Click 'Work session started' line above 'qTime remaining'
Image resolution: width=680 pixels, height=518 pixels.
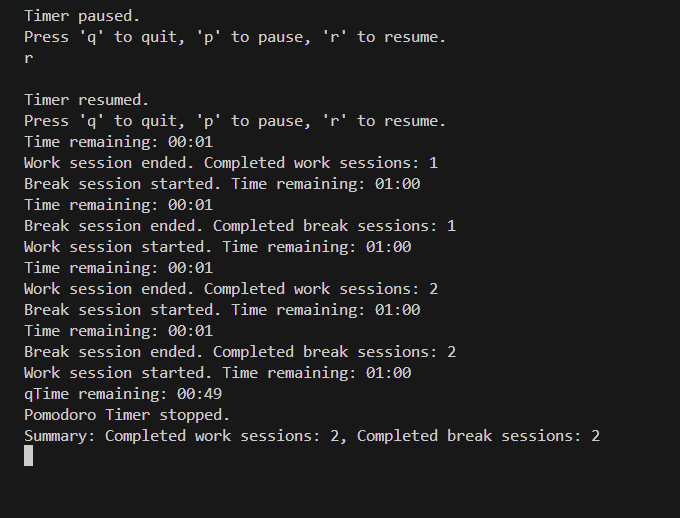coord(217,373)
